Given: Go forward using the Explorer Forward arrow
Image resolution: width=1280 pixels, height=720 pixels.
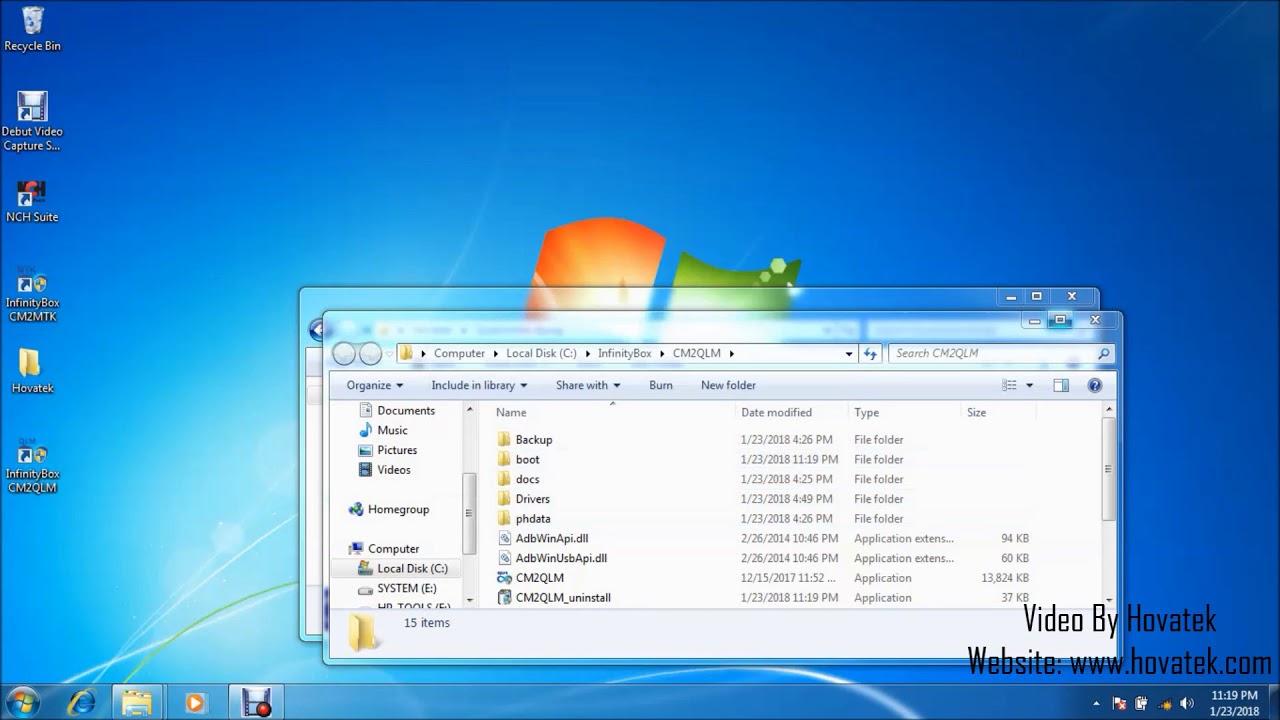Looking at the screenshot, I should [x=370, y=353].
